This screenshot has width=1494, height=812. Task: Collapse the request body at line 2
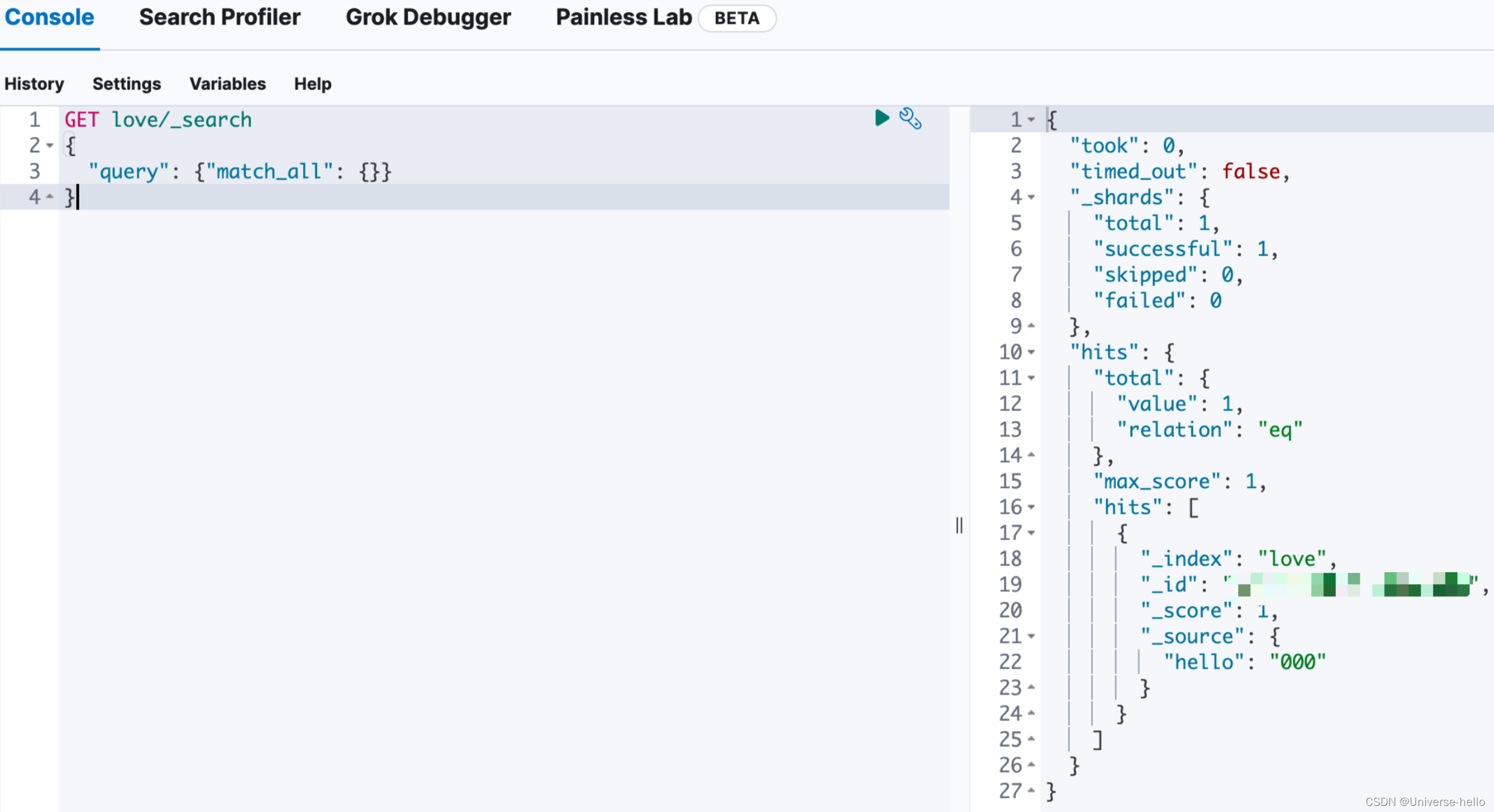pyautogui.click(x=51, y=145)
